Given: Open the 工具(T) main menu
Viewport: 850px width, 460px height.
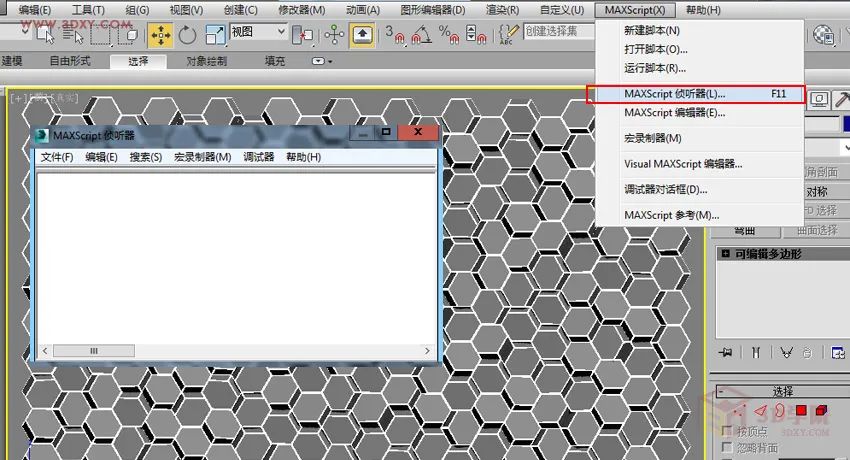Looking at the screenshot, I should (88, 10).
